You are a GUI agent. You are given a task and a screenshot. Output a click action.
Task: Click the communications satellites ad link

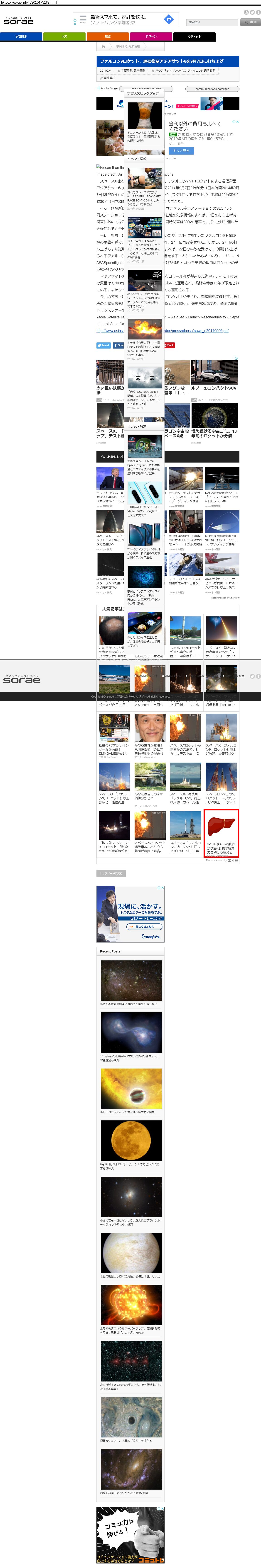click(212, 89)
